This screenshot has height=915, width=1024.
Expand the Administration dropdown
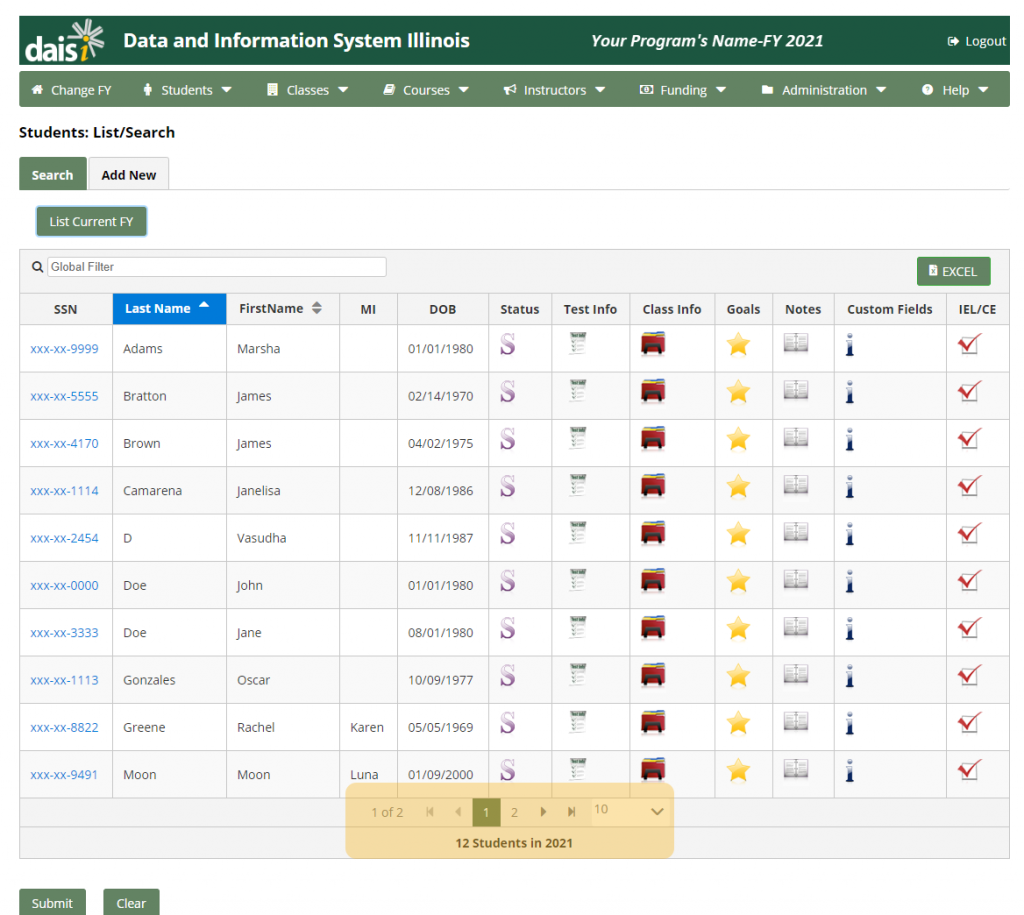pos(822,89)
